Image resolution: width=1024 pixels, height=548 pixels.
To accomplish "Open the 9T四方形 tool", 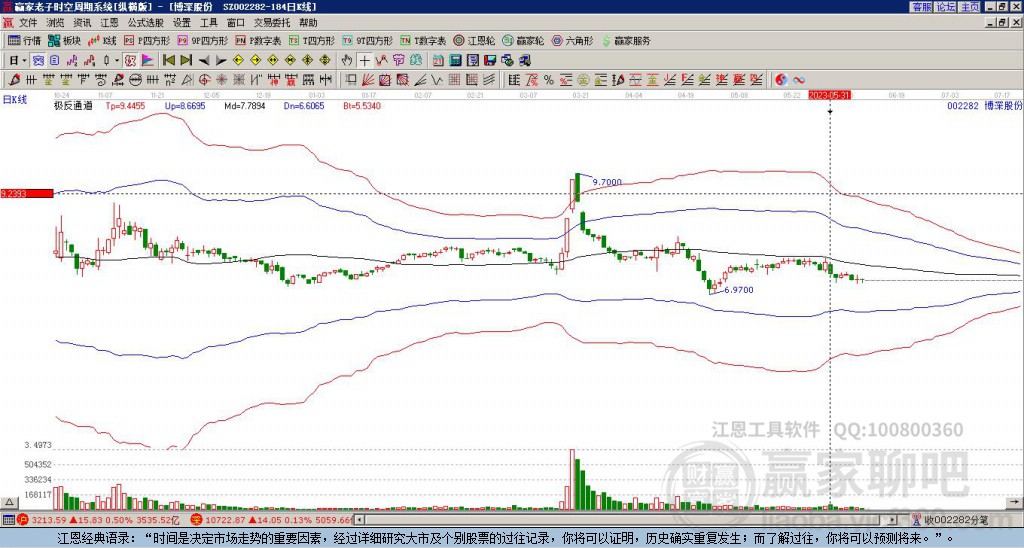I will 368,40.
